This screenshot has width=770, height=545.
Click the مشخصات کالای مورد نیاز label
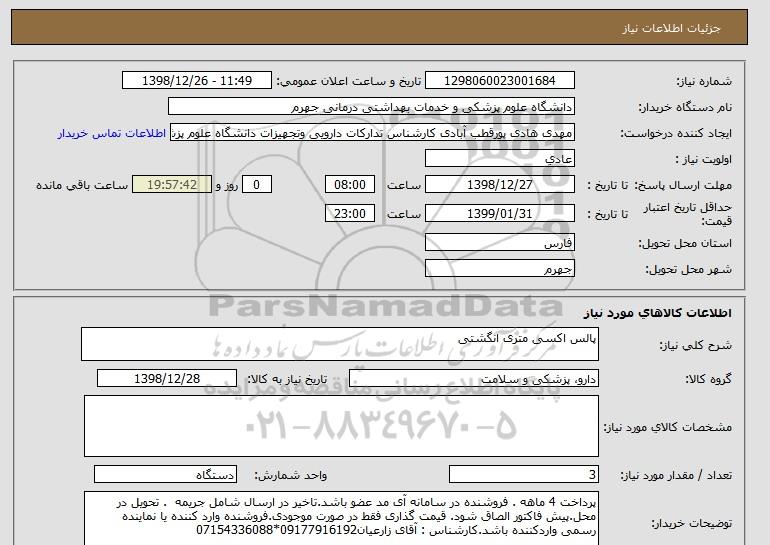667,427
